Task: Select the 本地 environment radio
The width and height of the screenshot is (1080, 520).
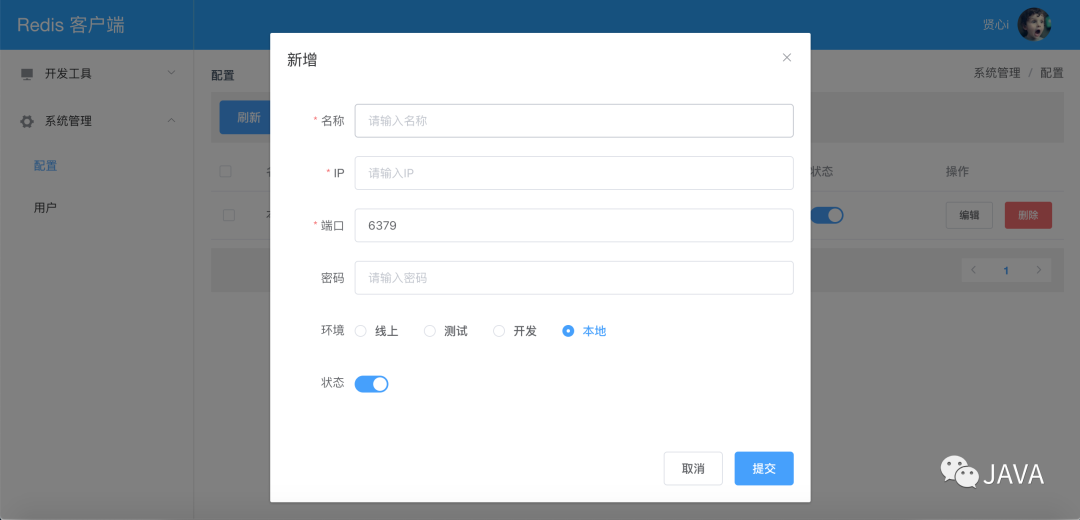Action: (x=568, y=331)
